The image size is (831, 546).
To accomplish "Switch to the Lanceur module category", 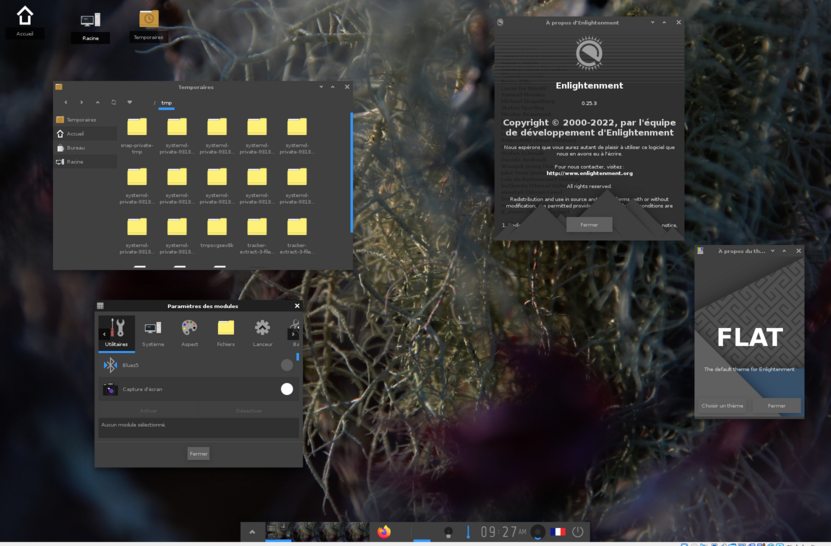I will tap(262, 333).
